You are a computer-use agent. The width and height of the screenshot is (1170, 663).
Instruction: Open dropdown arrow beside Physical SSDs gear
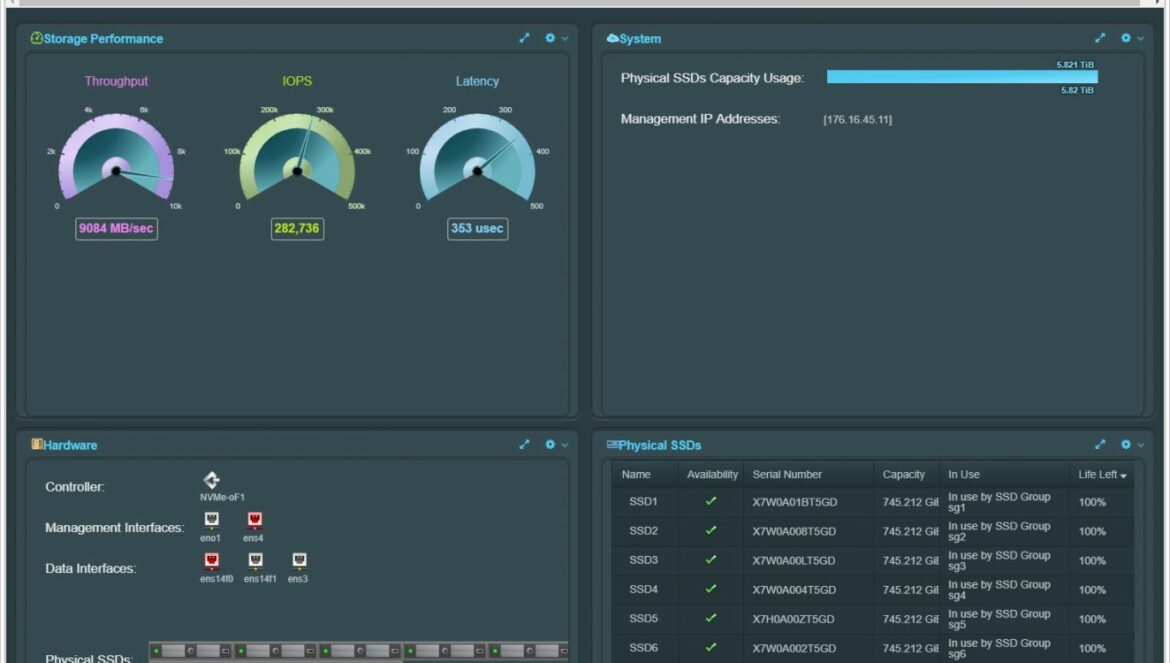click(x=1140, y=445)
